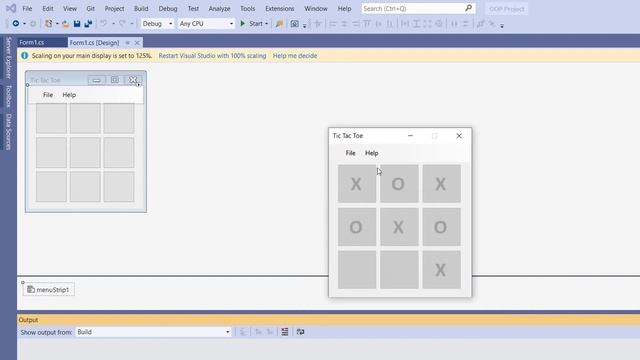Open the Edit menu
640x360 pixels.
pos(48,8)
